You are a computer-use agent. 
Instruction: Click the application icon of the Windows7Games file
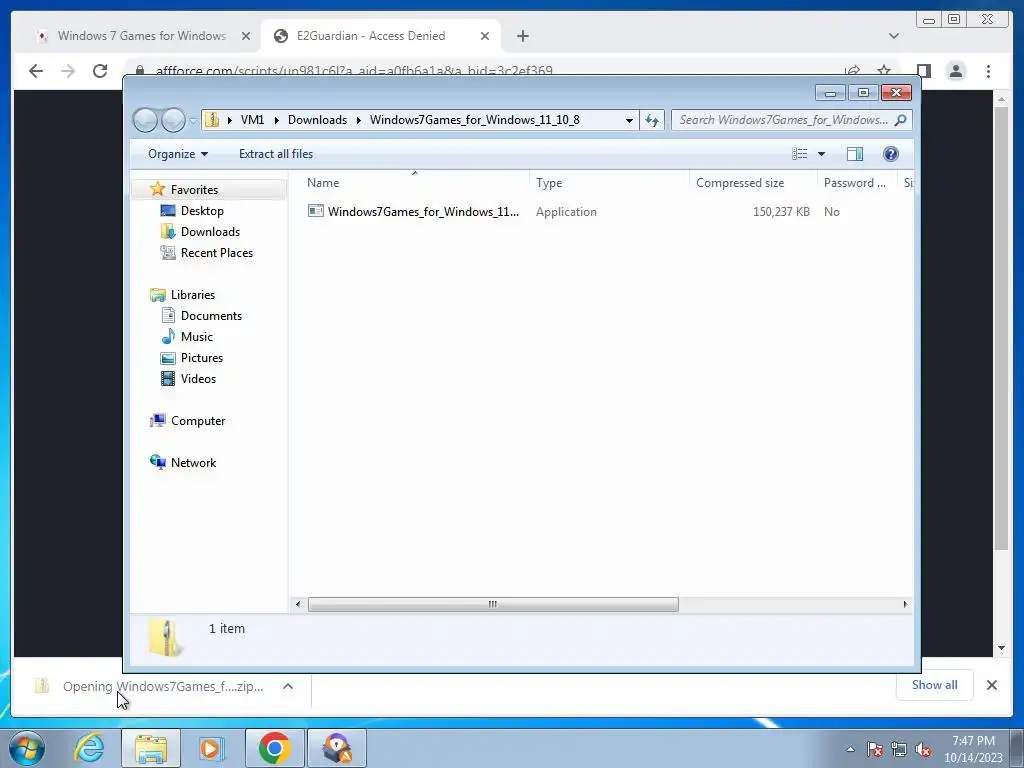click(315, 211)
